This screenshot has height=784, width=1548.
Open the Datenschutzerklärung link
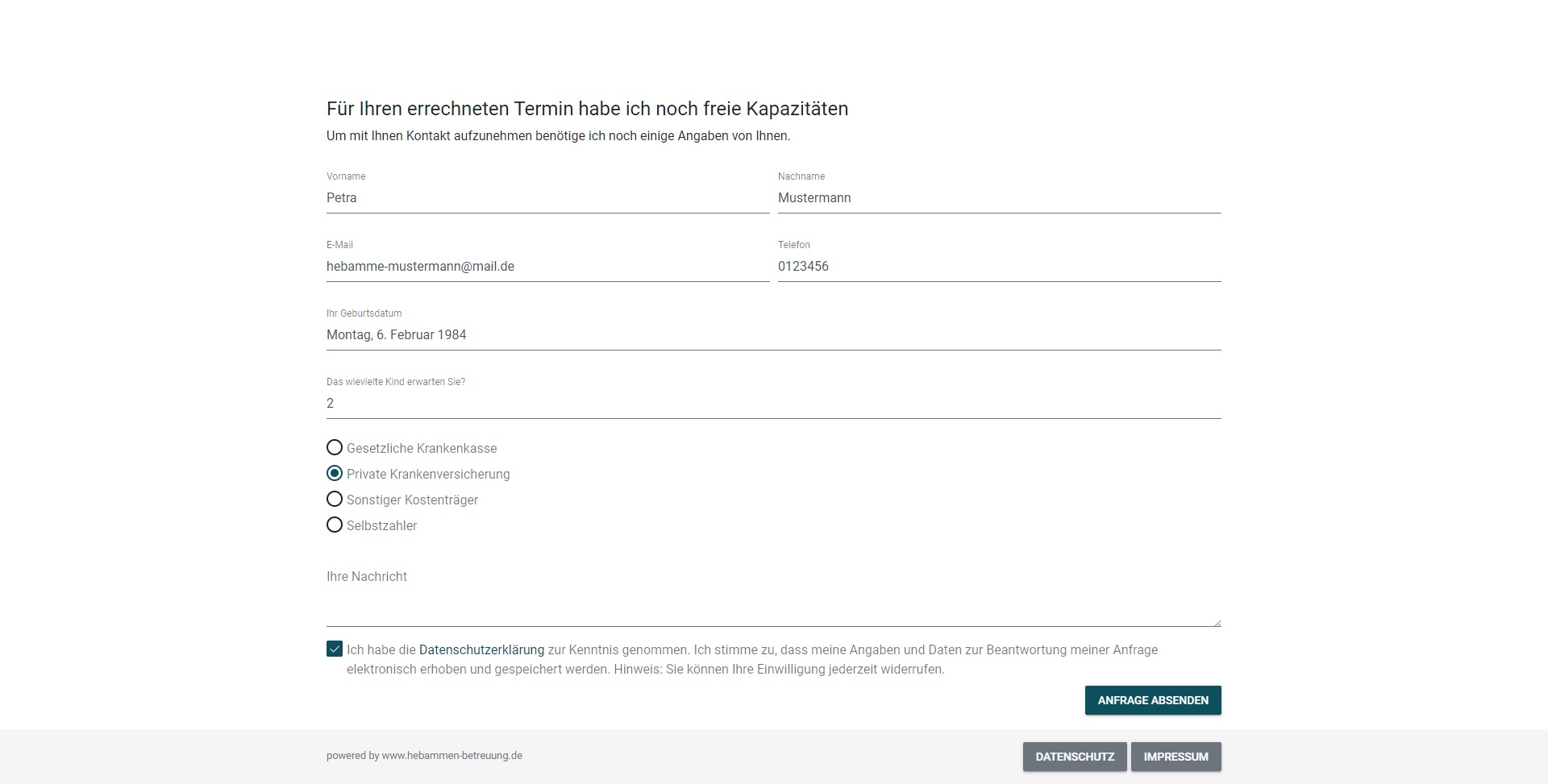click(481, 650)
